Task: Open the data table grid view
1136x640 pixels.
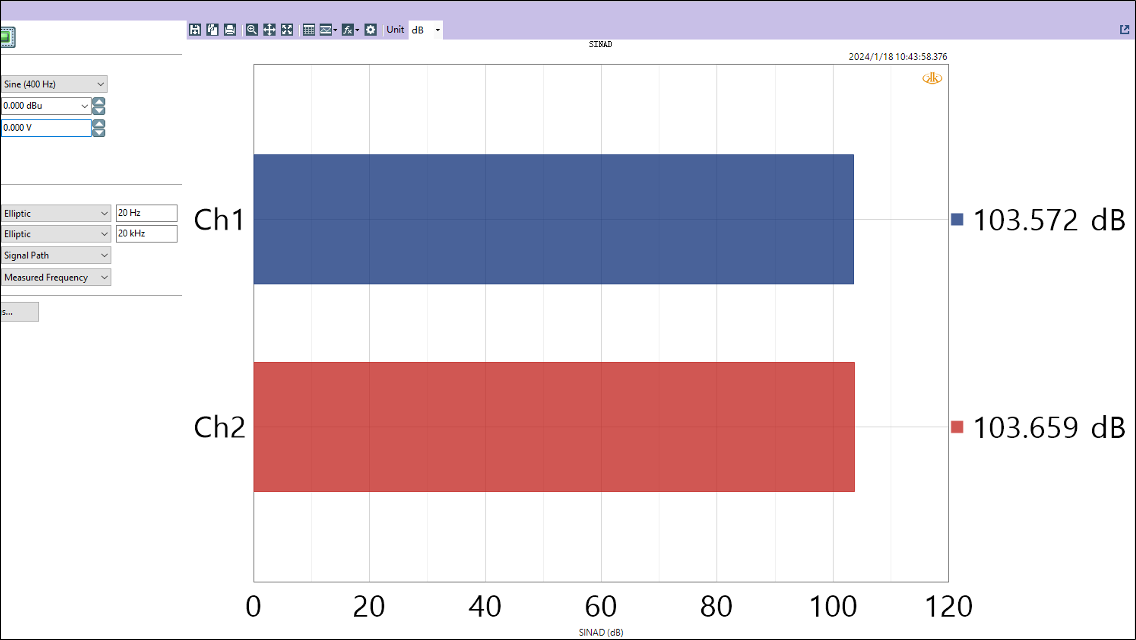Action: [x=309, y=30]
